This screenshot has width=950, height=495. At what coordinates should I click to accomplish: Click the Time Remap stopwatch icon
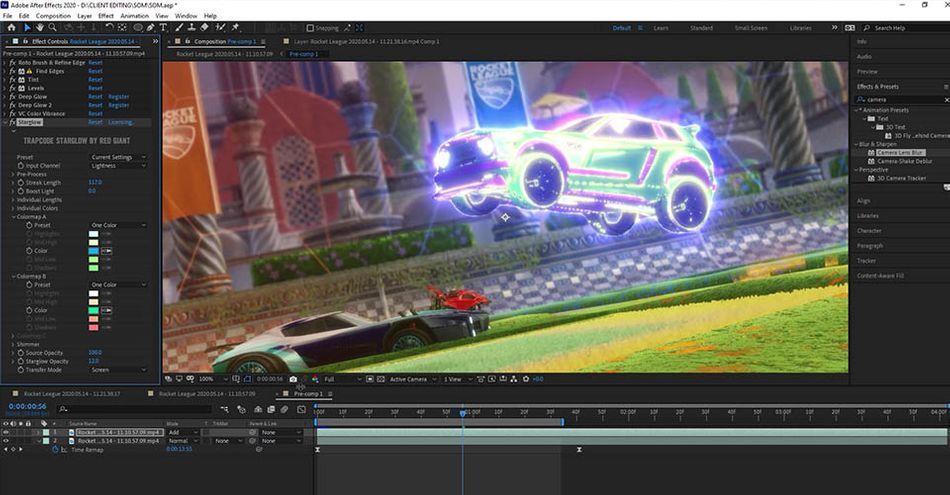pyautogui.click(x=55, y=450)
